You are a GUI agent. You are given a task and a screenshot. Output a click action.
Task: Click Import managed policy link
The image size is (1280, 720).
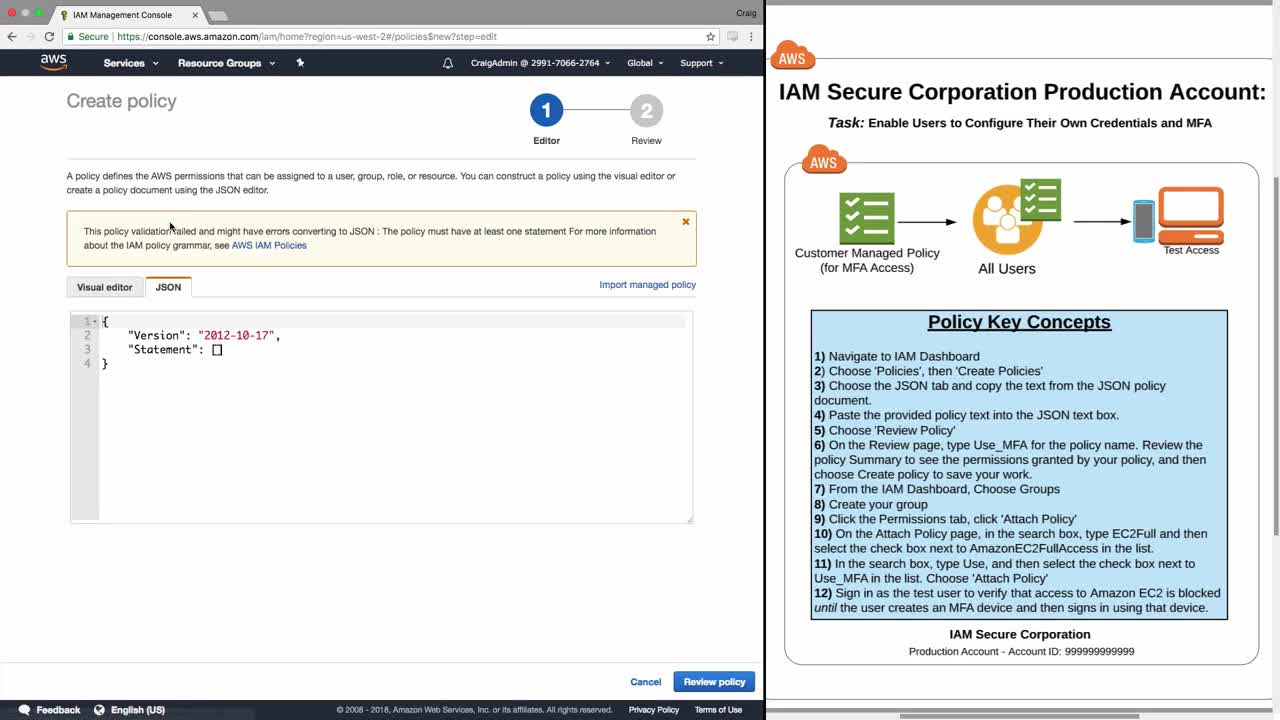point(647,285)
